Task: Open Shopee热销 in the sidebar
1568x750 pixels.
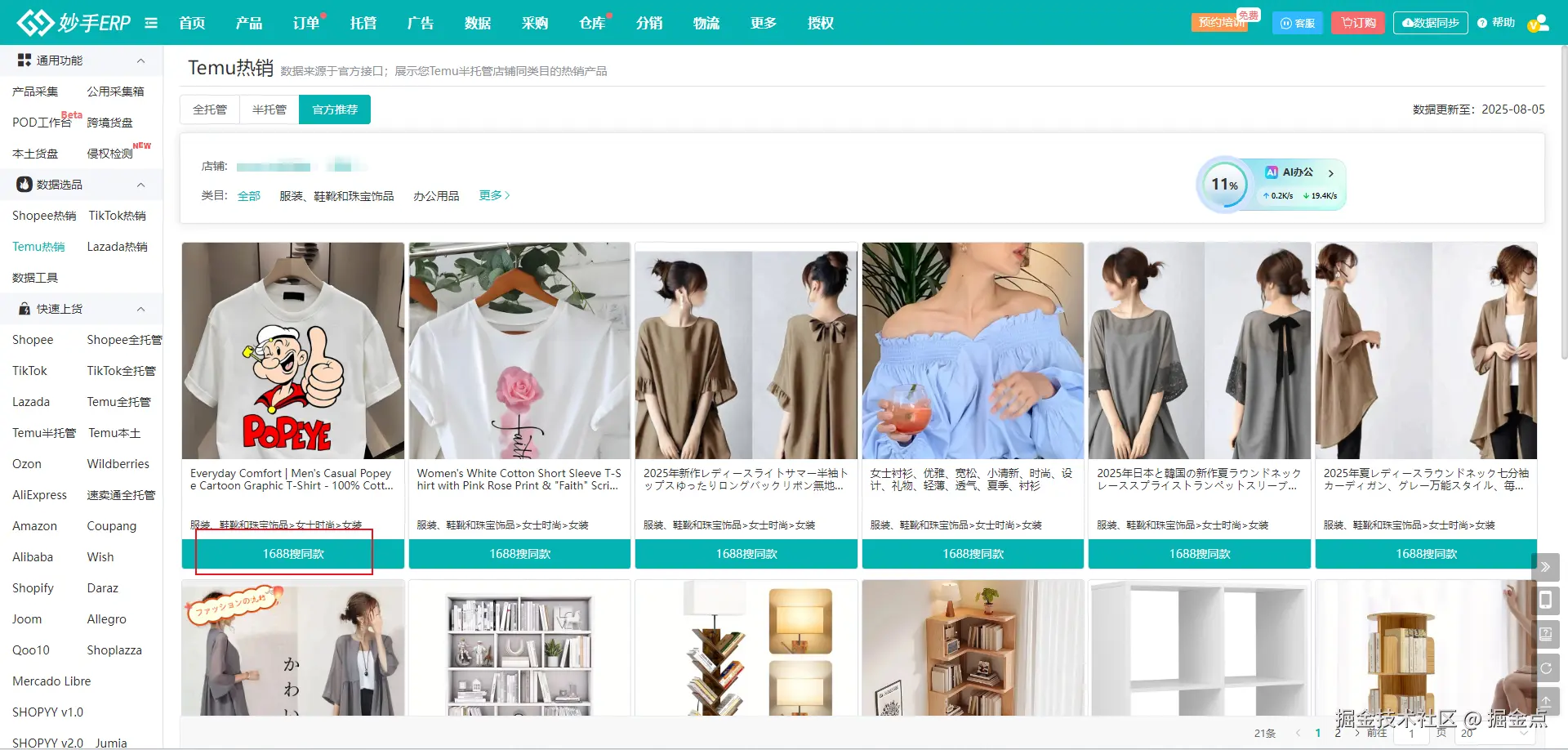Action: 44,216
